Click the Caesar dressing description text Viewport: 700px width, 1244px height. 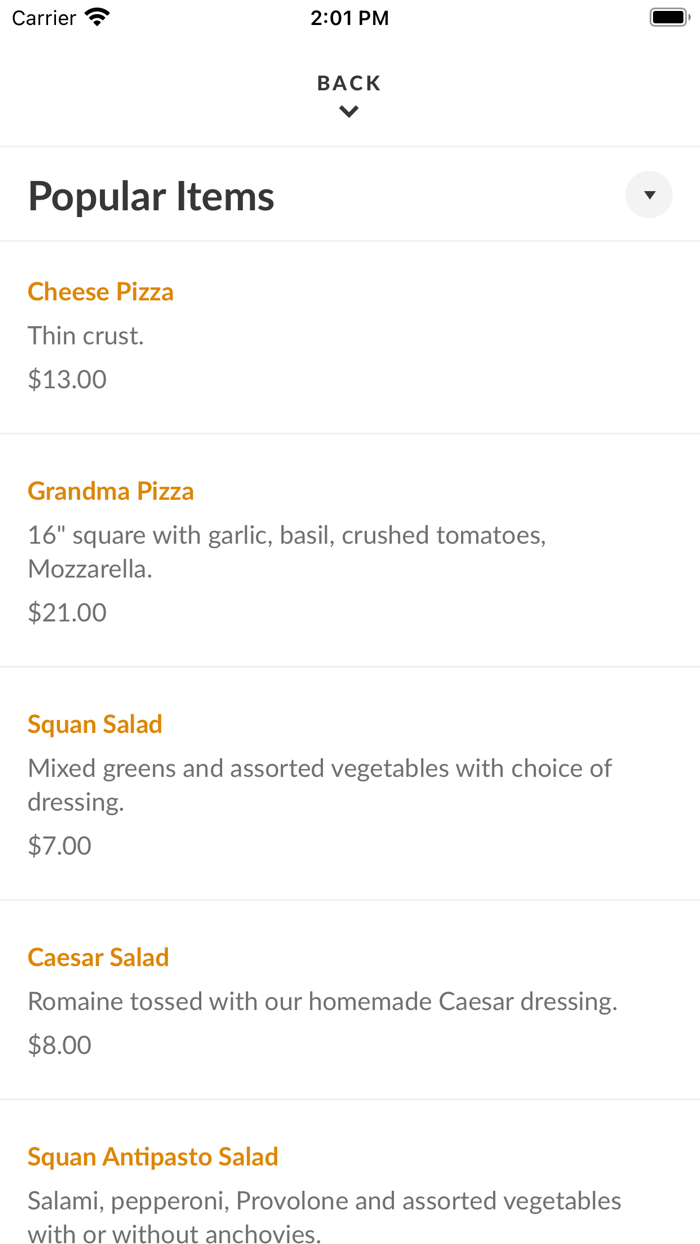pyautogui.click(x=324, y=1000)
